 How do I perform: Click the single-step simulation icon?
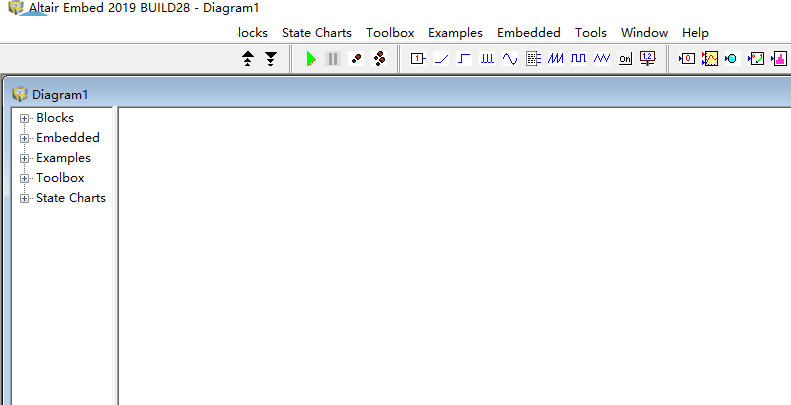357,59
